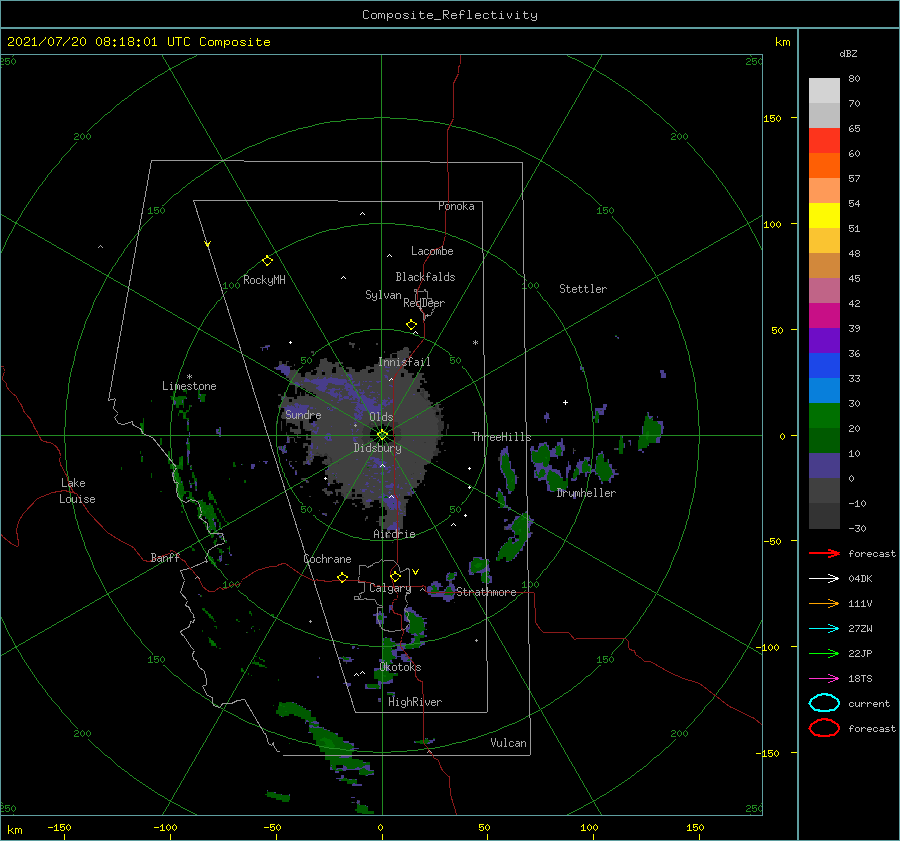The width and height of the screenshot is (900, 841).
Task: Click the dBZ legend heading
Action: (848, 53)
